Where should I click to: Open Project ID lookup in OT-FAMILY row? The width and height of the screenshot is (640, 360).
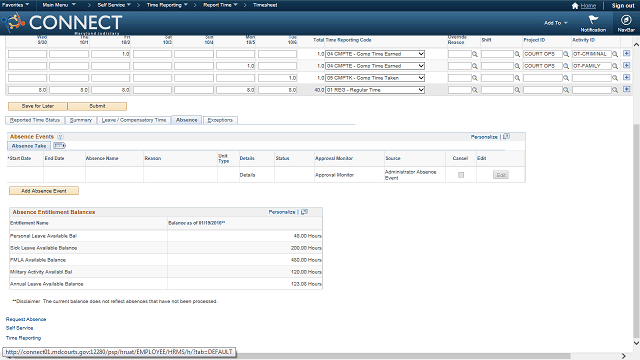[x=566, y=66]
